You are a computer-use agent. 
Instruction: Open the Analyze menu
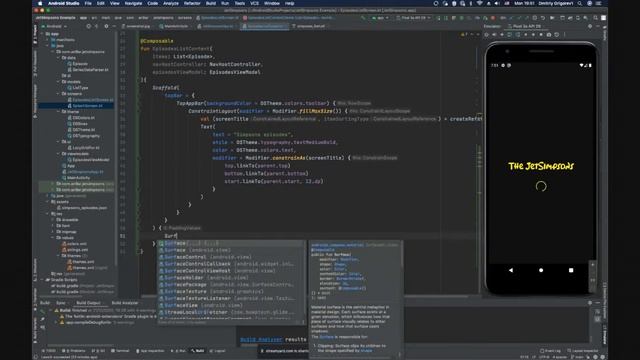click(171, 3)
